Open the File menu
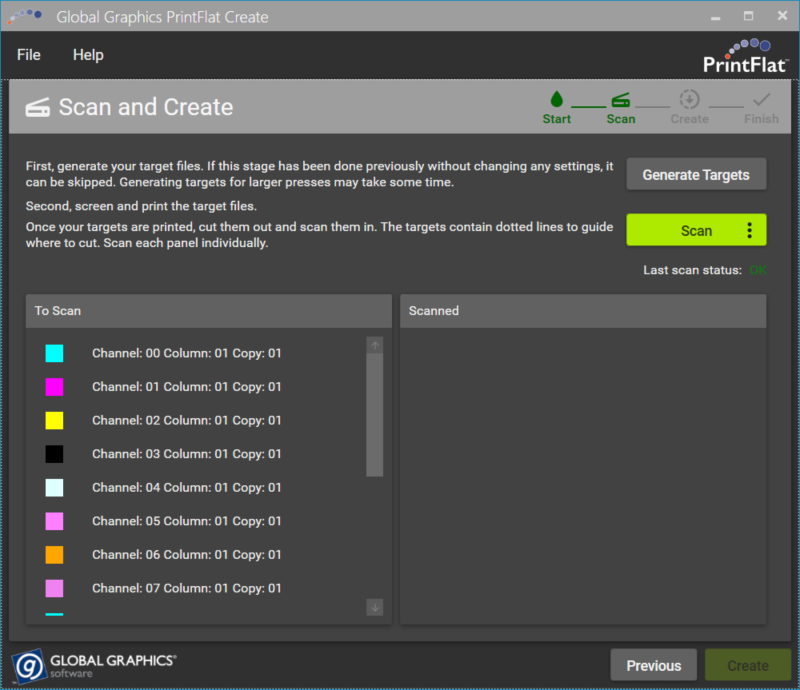800x690 pixels. click(x=29, y=55)
